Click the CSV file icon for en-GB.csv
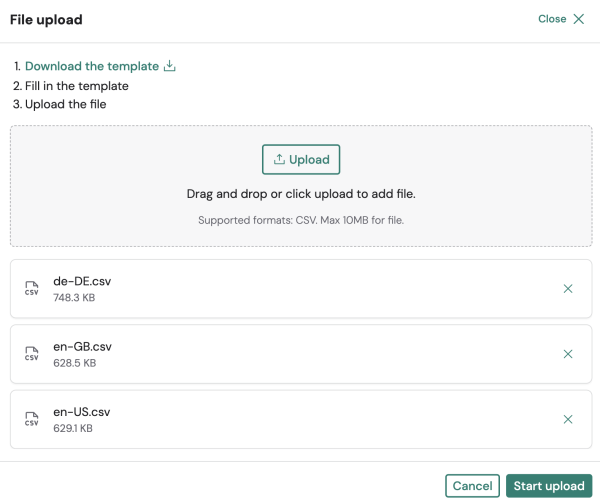 pyautogui.click(x=32, y=354)
